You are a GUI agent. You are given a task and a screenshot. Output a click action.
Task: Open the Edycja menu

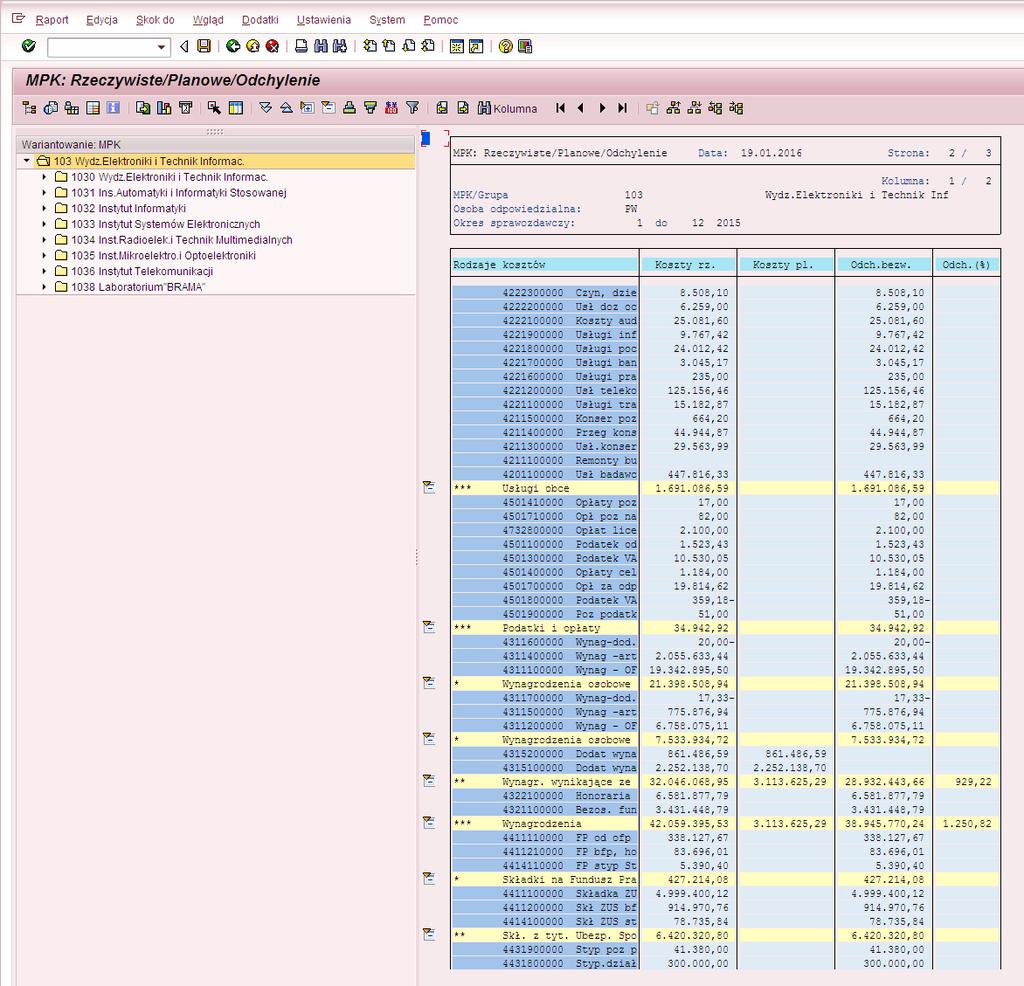102,20
